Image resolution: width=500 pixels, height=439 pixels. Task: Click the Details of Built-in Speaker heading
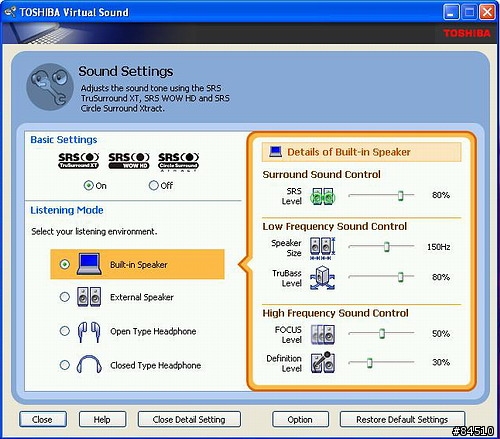pyautogui.click(x=349, y=152)
